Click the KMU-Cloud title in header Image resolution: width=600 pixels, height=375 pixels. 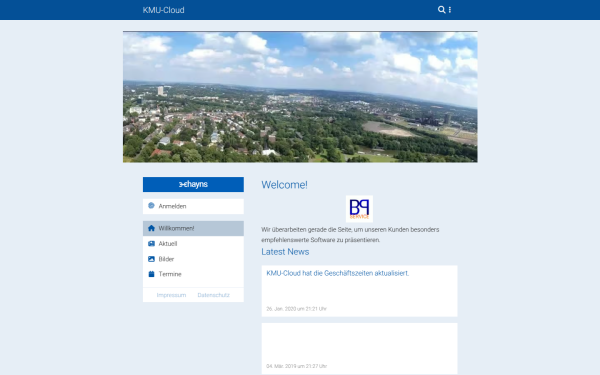click(x=163, y=10)
